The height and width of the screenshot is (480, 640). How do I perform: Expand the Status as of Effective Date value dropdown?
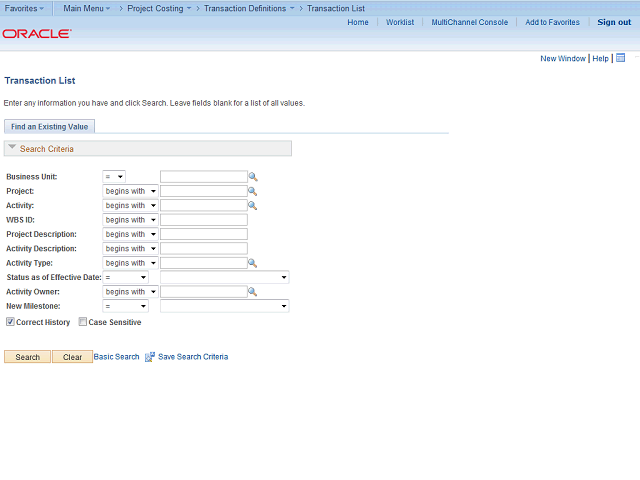(224, 277)
